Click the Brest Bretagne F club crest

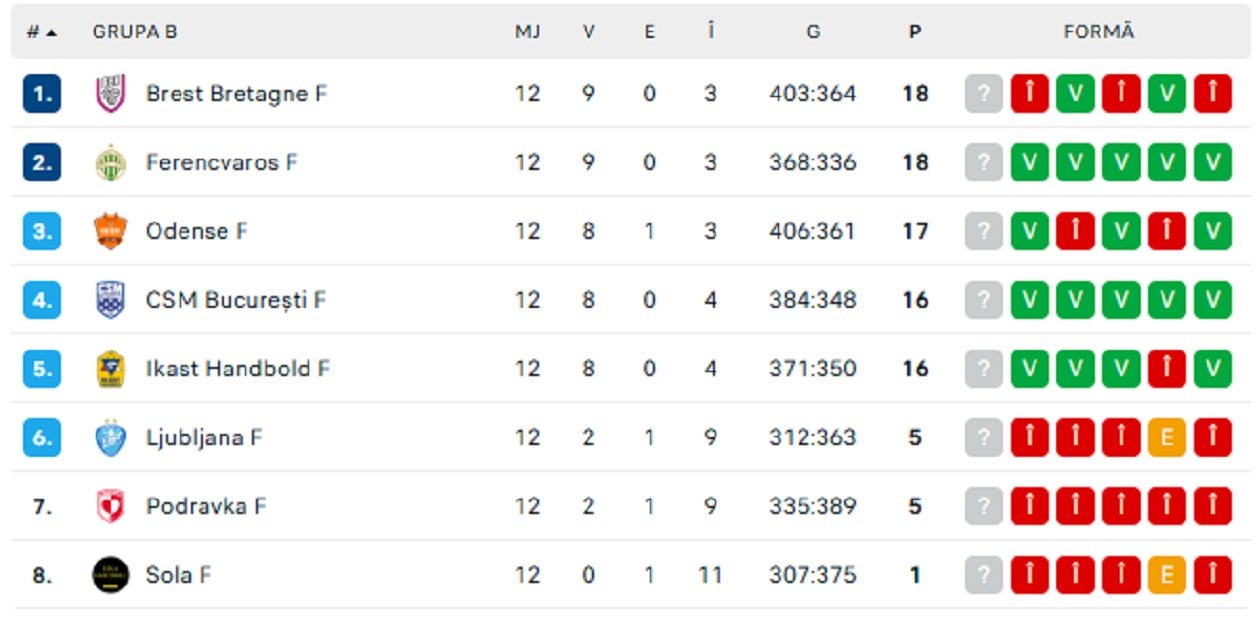point(109,93)
